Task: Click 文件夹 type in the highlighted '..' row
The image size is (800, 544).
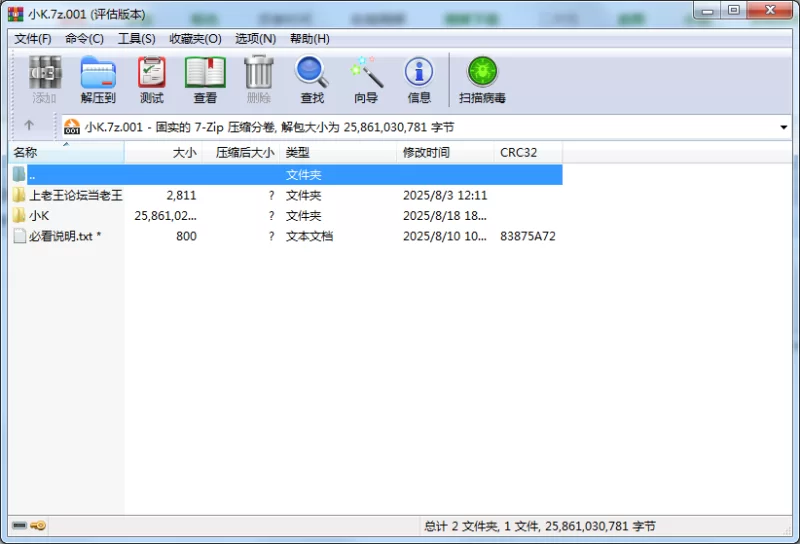Action: [304, 175]
